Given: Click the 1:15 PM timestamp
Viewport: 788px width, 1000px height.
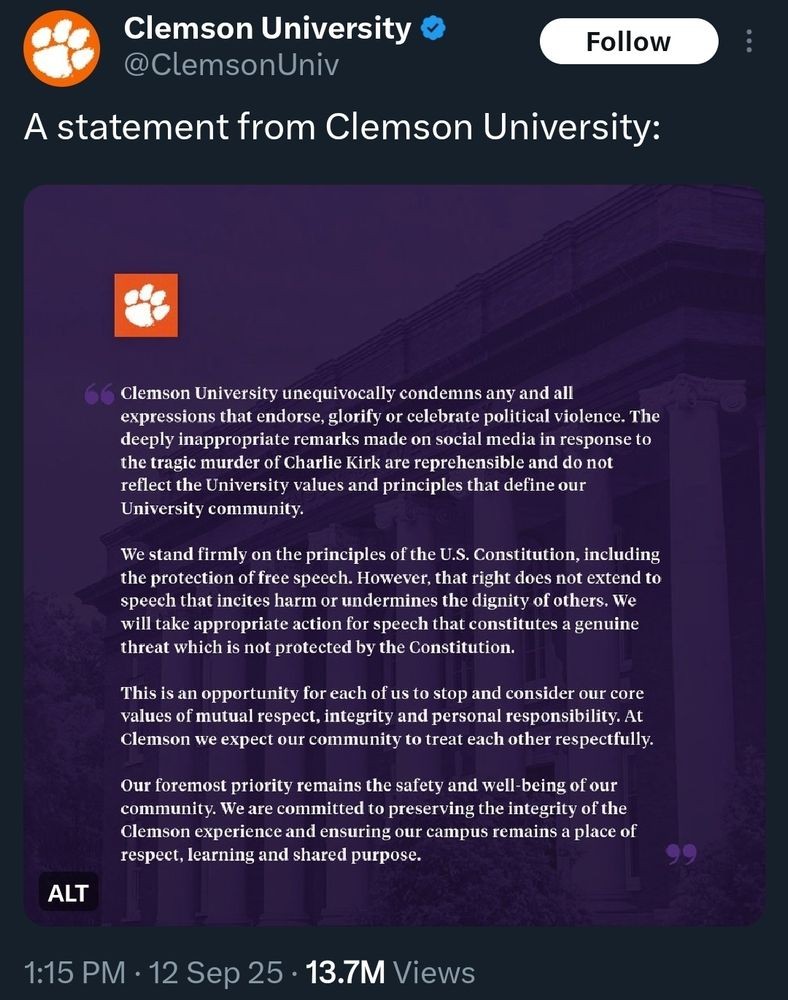Looking at the screenshot, I should (75, 972).
